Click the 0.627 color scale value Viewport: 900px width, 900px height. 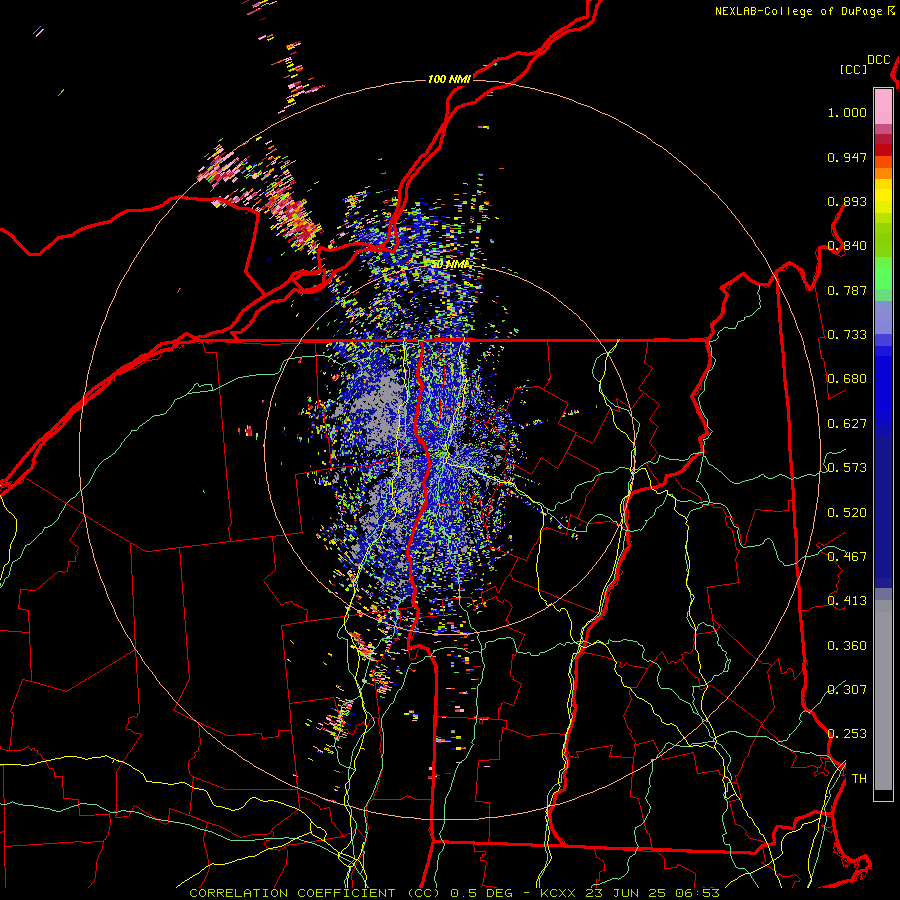(x=847, y=424)
